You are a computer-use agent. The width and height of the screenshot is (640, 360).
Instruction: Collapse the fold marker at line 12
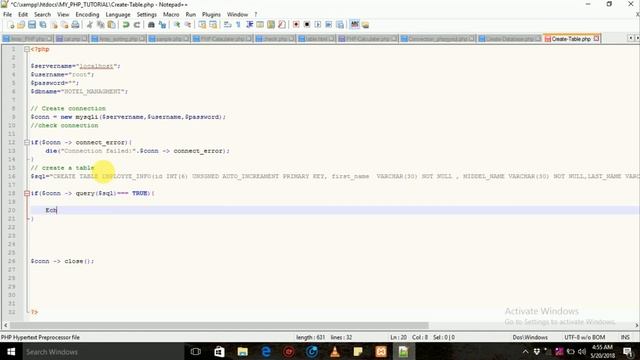27,142
